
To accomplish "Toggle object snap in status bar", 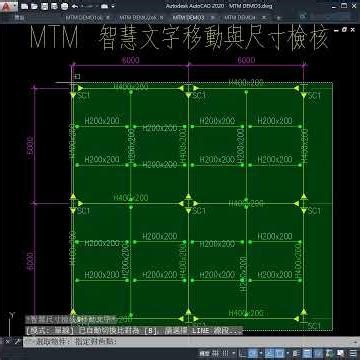I will 279,354.
